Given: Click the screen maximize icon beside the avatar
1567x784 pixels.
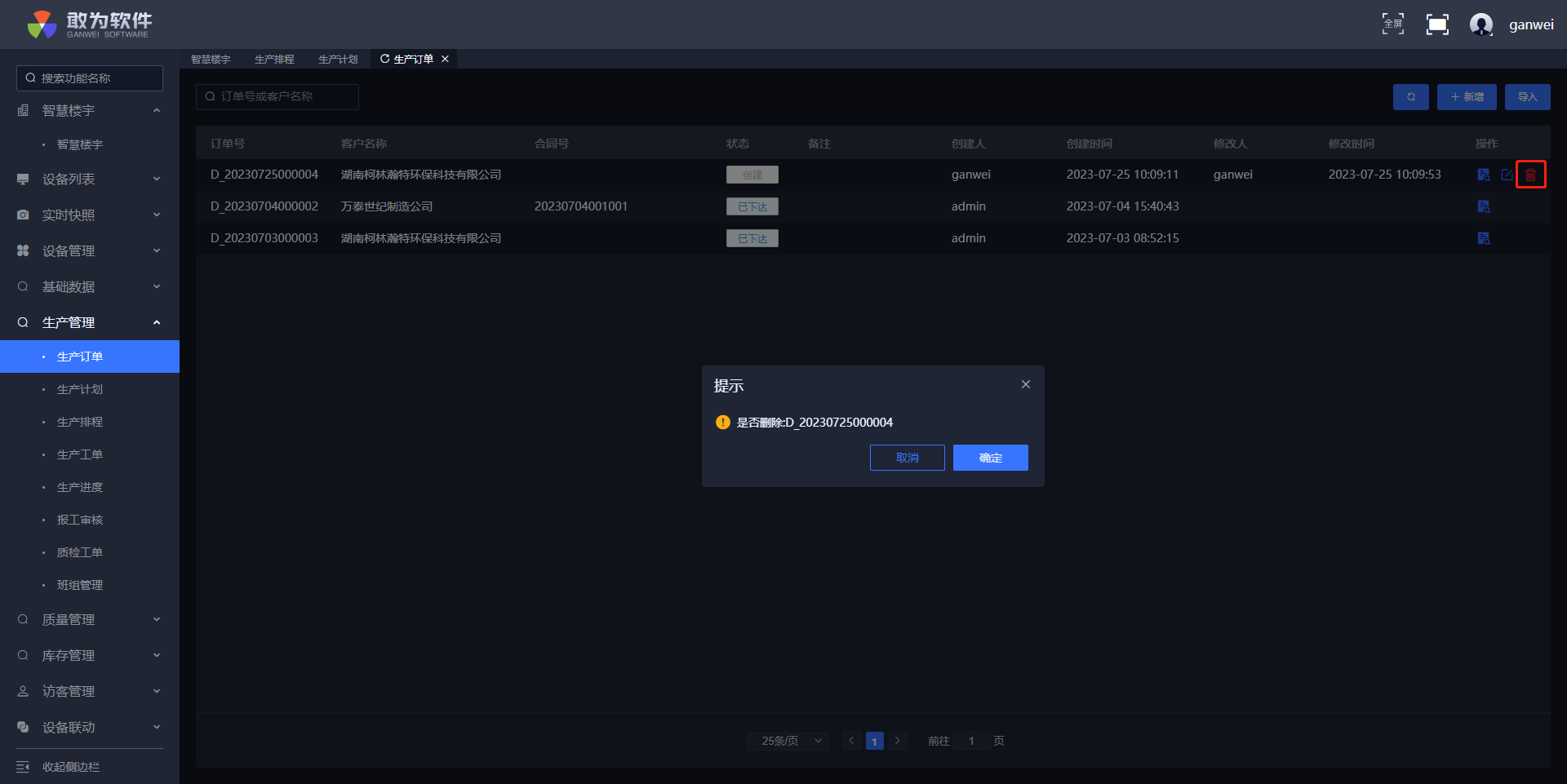Looking at the screenshot, I should point(1436,24).
